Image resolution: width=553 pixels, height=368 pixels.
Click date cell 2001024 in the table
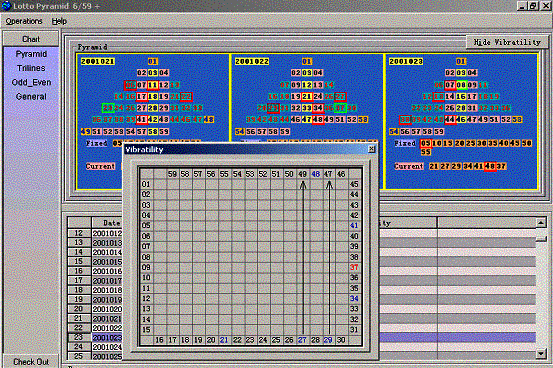click(x=107, y=347)
